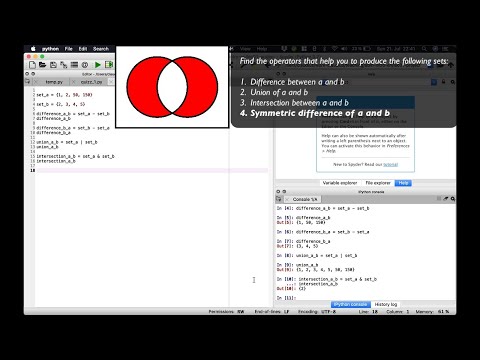480x360 pixels.
Task: Click the In [11] console prompt
Action: (286, 298)
